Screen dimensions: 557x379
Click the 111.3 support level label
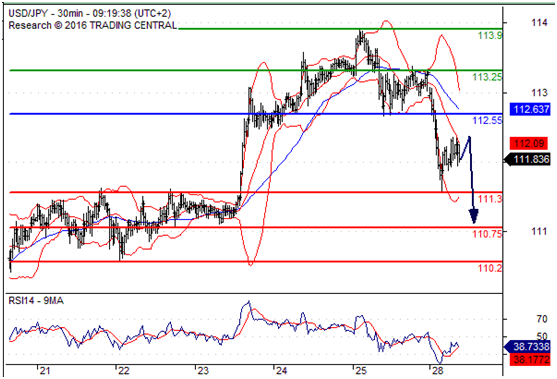[x=490, y=199]
